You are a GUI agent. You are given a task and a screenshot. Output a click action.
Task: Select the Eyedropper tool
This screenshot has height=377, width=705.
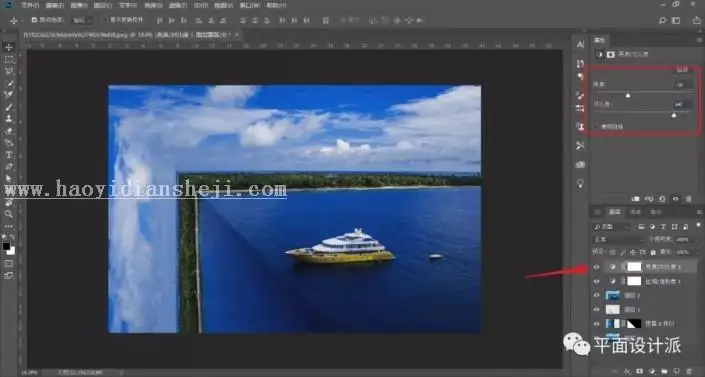click(x=9, y=94)
